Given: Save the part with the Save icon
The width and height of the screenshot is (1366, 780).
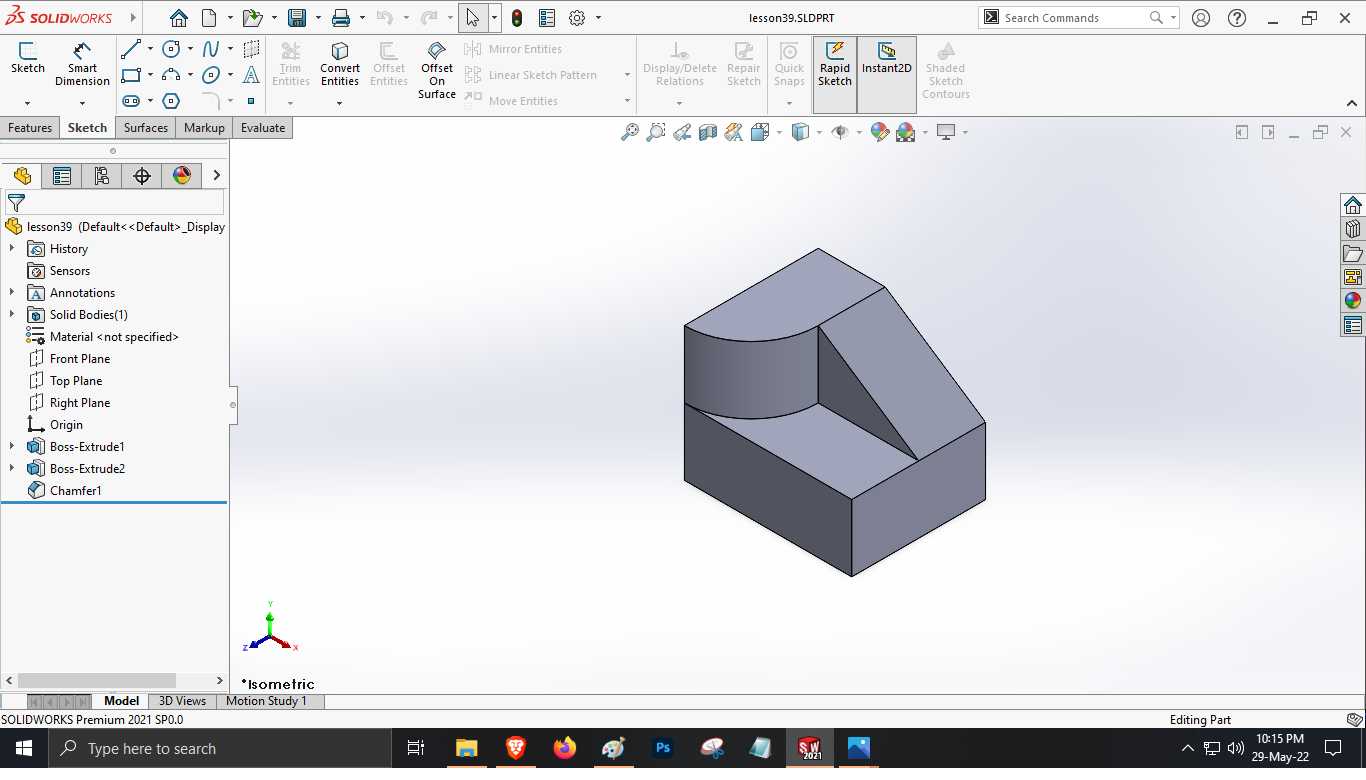Looking at the screenshot, I should [297, 18].
